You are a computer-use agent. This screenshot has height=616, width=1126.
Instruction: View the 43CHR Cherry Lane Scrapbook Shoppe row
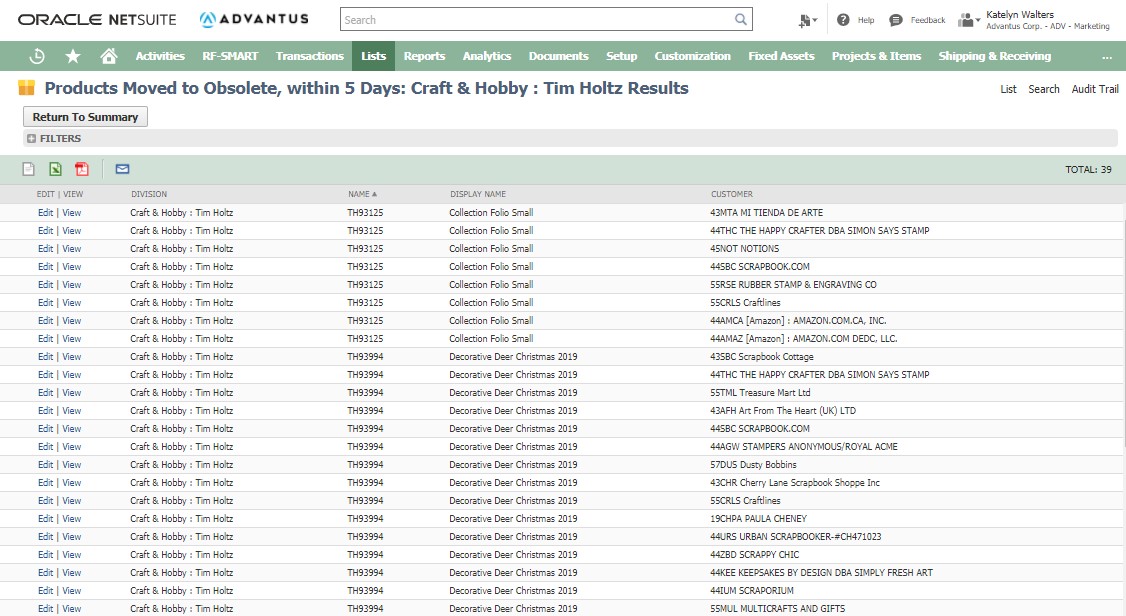pyautogui.click(x=72, y=482)
